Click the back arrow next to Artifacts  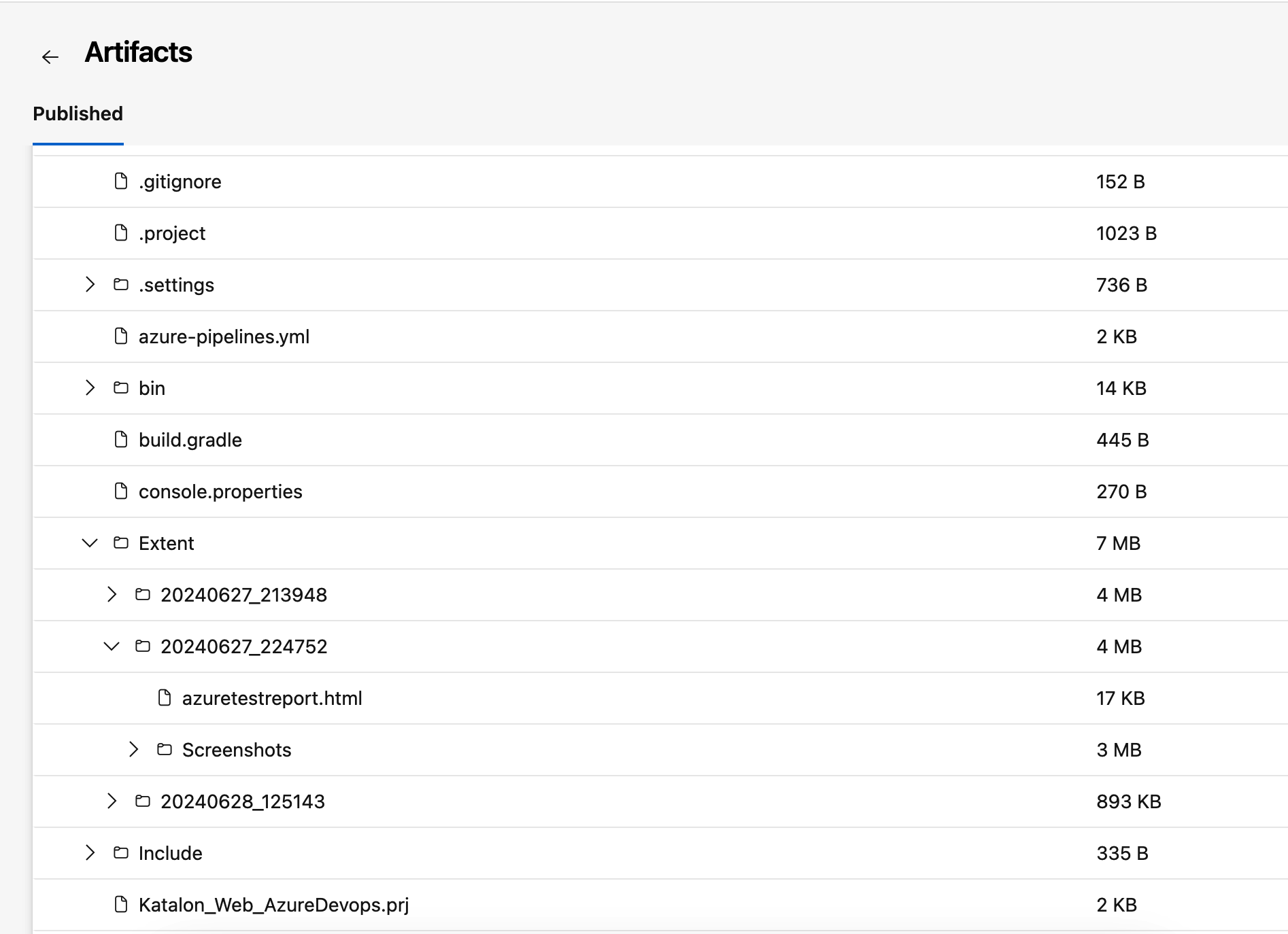pos(50,57)
